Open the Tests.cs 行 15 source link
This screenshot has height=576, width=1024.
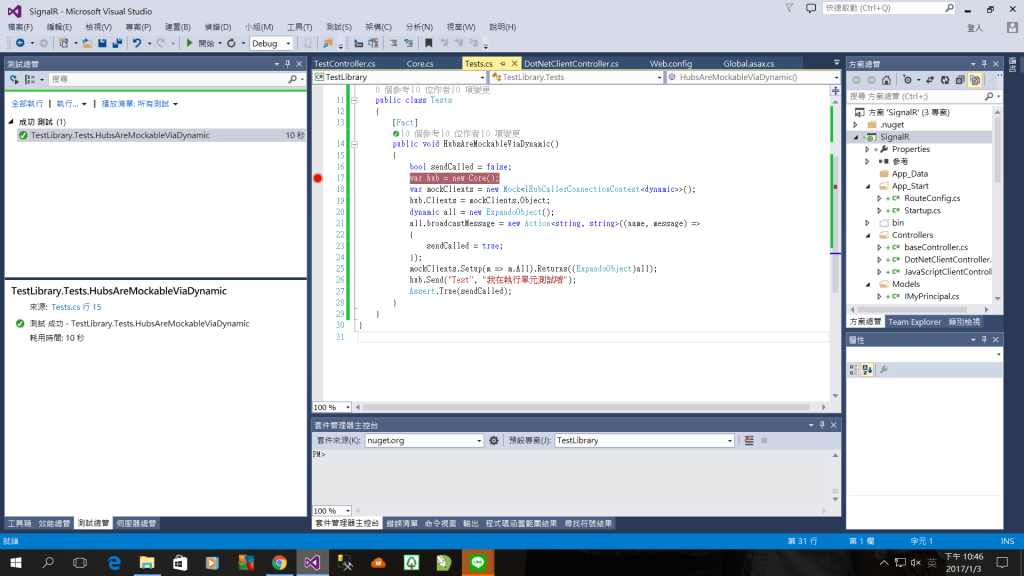point(76,307)
